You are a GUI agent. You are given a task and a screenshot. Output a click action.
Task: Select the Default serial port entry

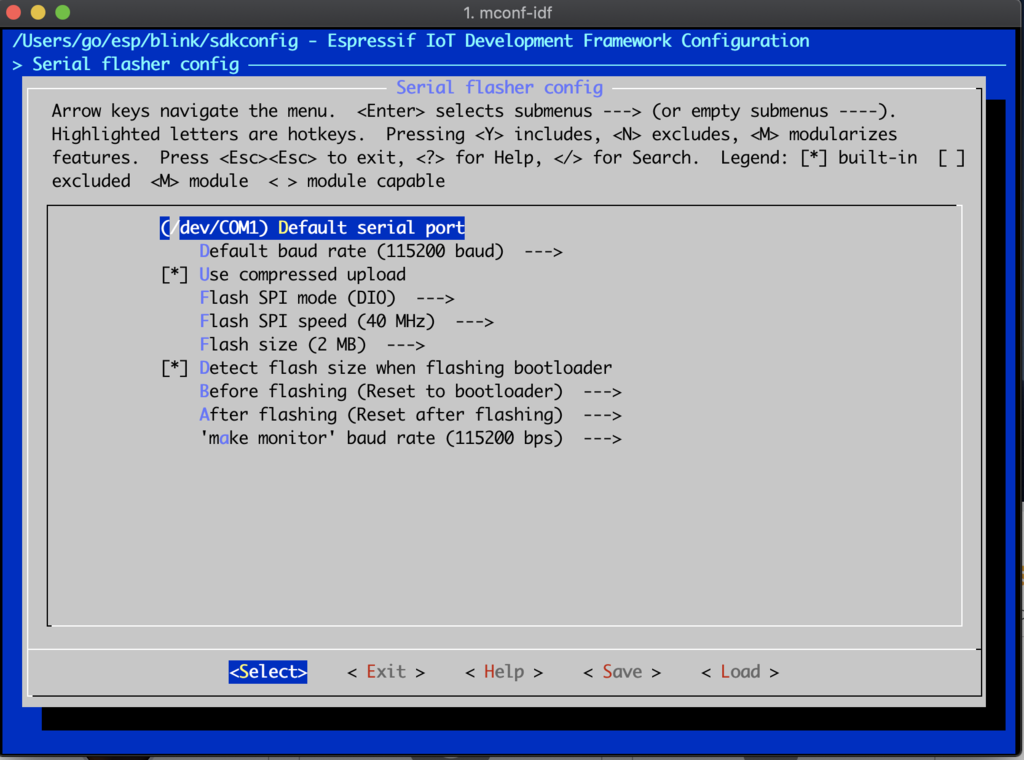tap(312, 227)
